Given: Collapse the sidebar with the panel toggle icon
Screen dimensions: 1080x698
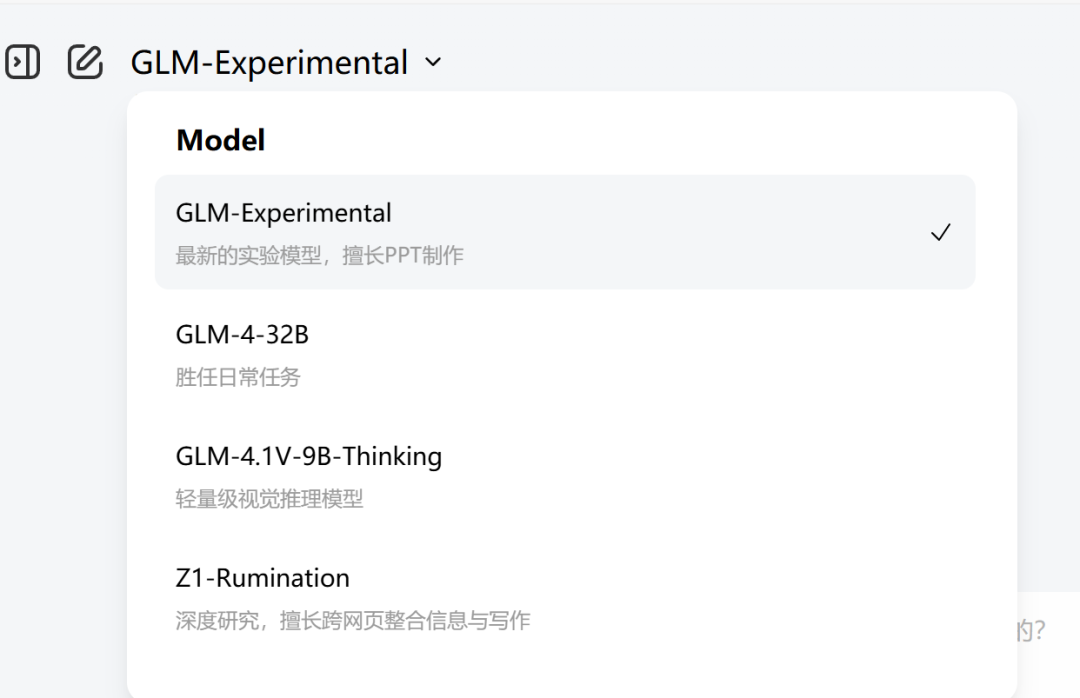Looking at the screenshot, I should pos(22,61).
